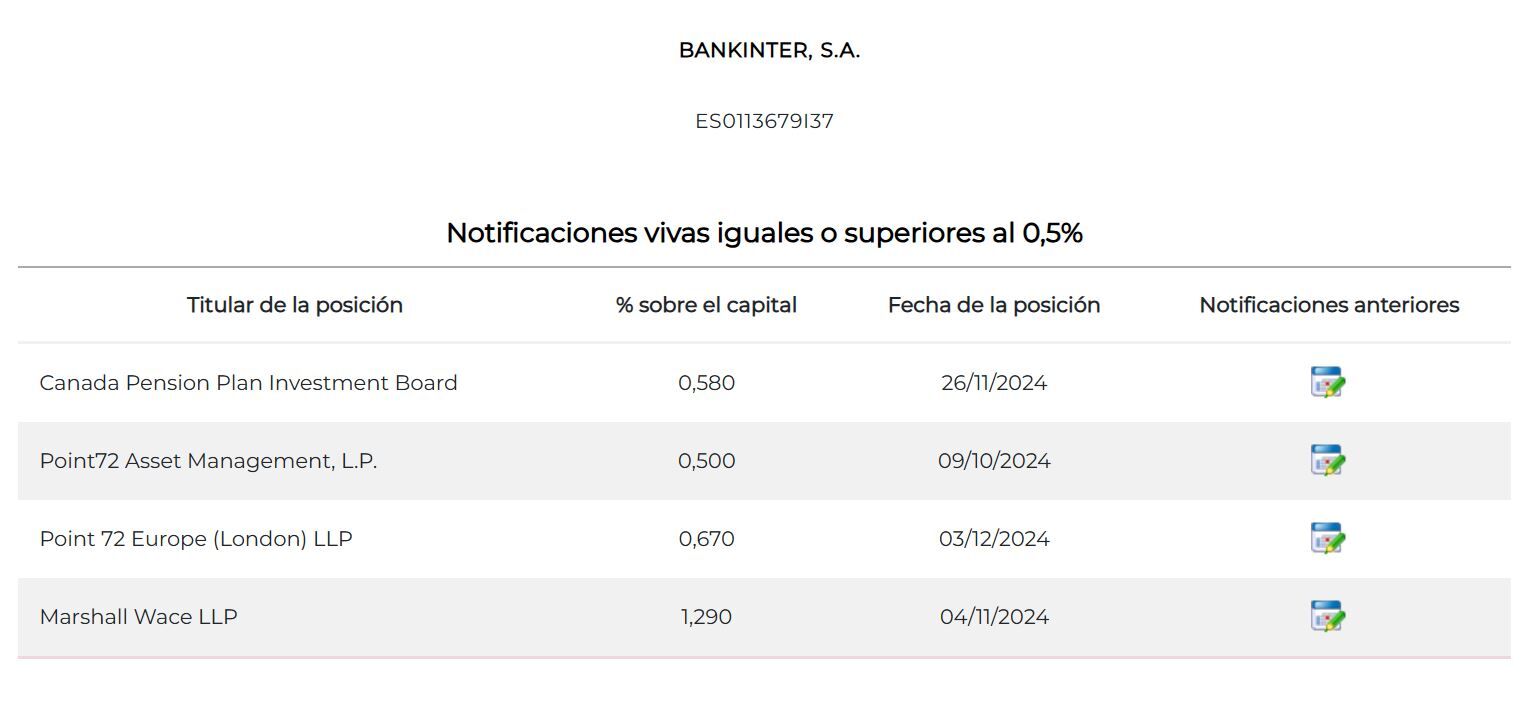Click the BANKINTER, S.A. title
1533x703 pixels.
[769, 51]
